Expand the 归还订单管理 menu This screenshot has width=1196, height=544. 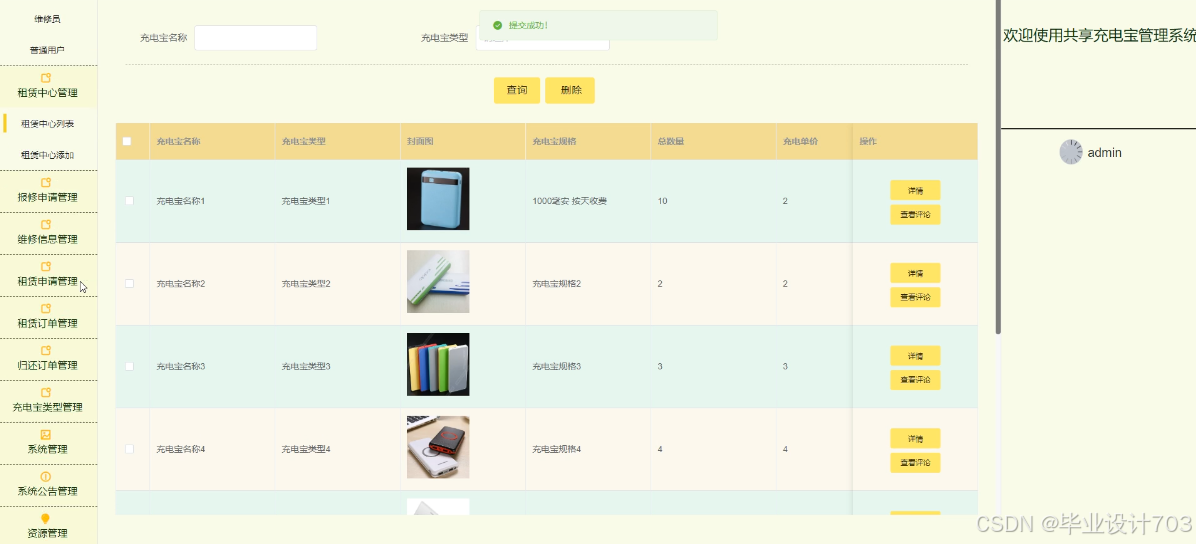(47, 359)
